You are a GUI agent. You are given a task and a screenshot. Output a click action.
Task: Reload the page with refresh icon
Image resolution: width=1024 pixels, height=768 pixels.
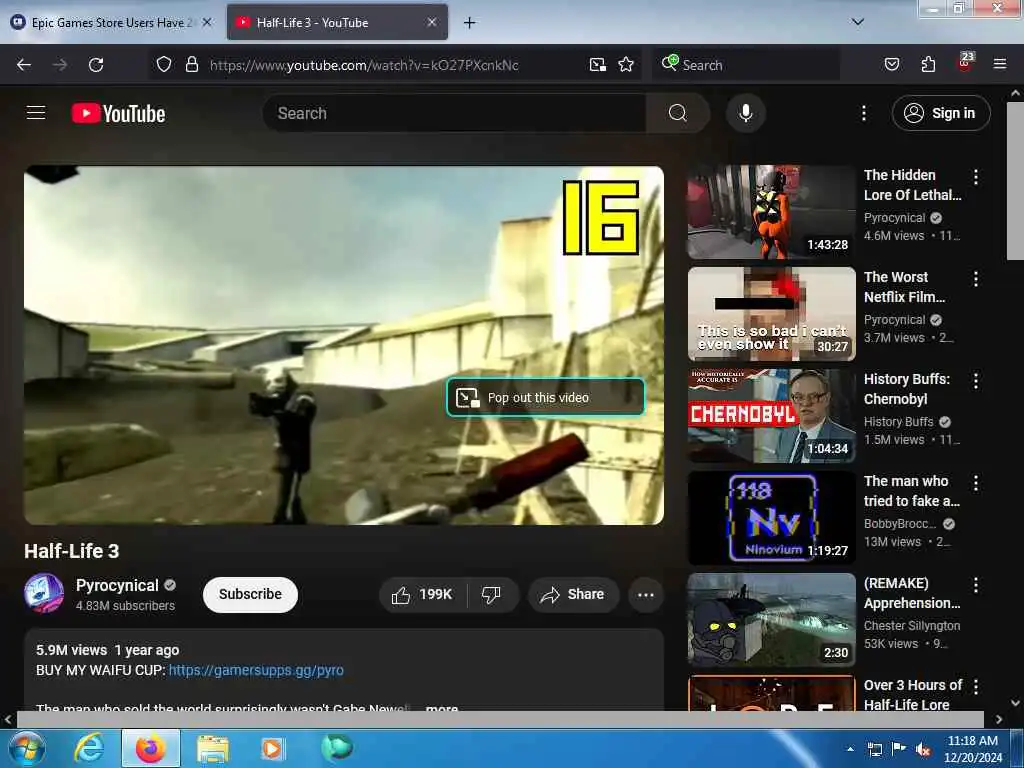tap(96, 65)
